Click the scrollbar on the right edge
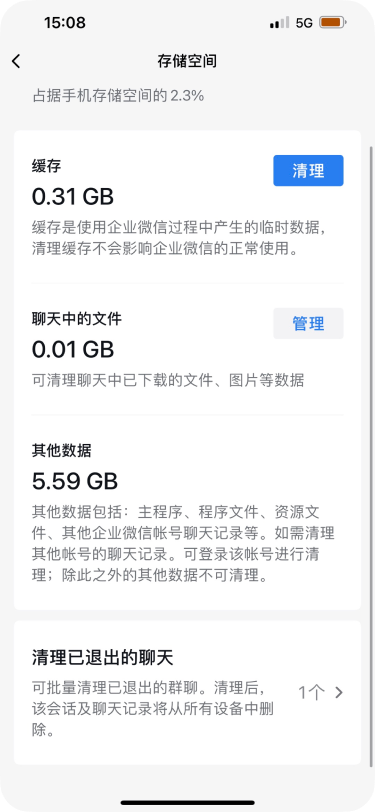Viewport: 375px width, 812px height. pyautogui.click(x=371, y=456)
